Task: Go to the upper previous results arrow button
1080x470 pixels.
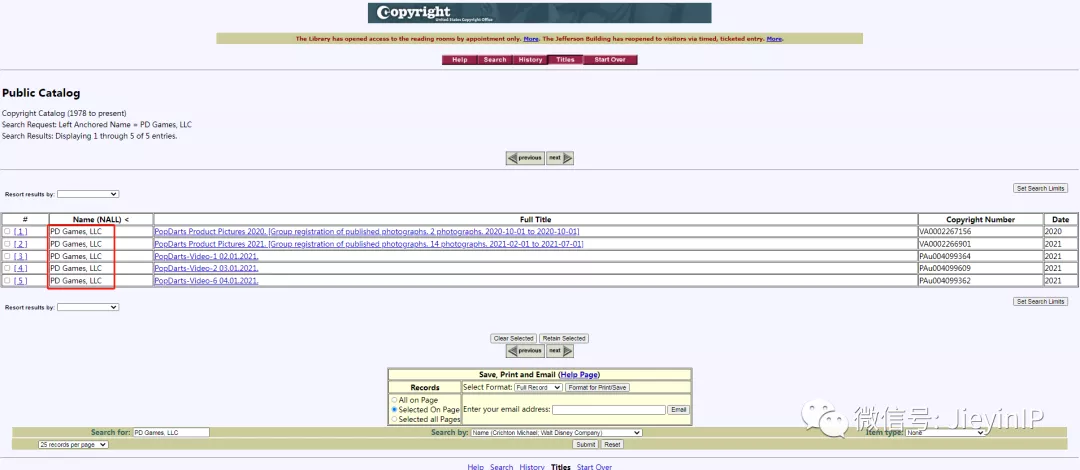Action: [x=526, y=158]
